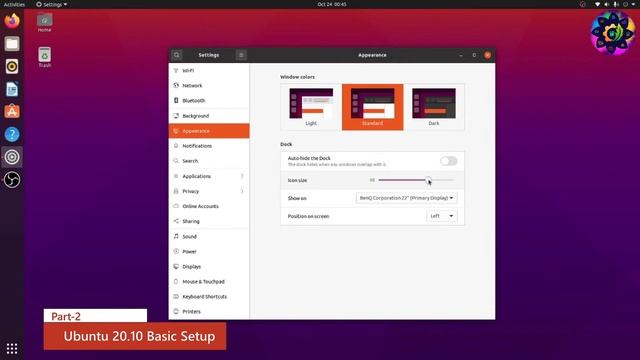Launch Rhythmbox from the dock
The height and width of the screenshot is (360, 640).
(12, 67)
